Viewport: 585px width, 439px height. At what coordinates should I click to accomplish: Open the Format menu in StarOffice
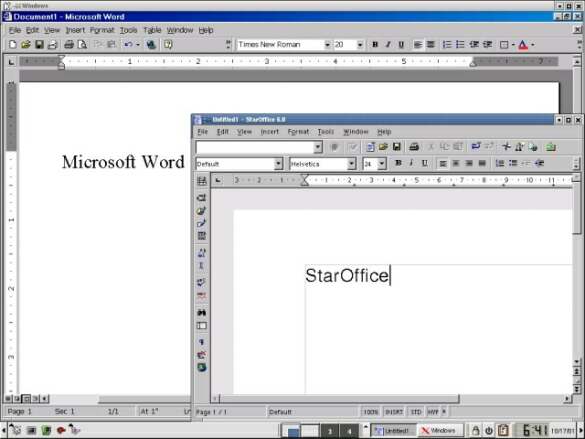pos(298,132)
